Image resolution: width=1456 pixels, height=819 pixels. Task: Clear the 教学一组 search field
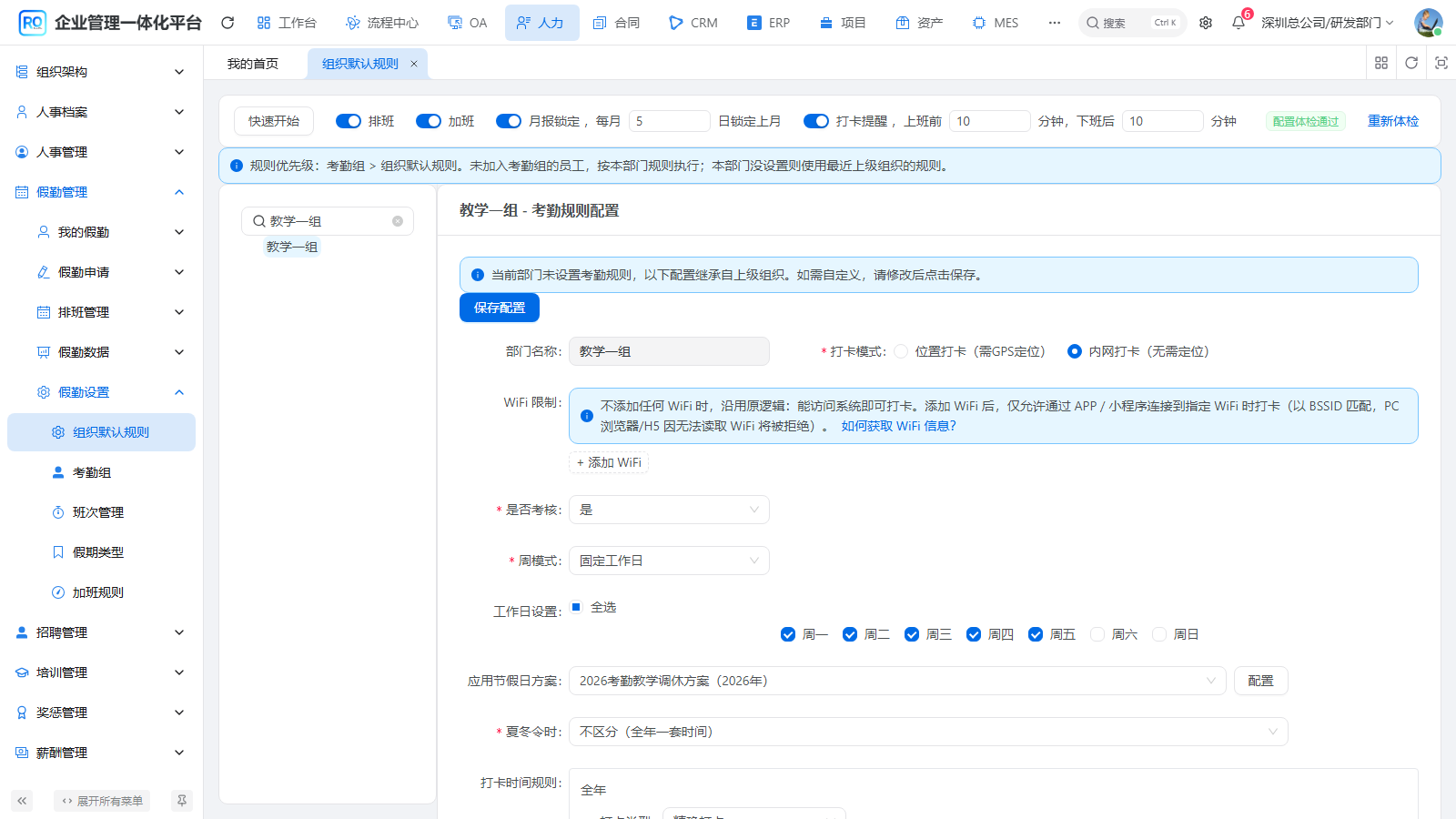pos(398,221)
